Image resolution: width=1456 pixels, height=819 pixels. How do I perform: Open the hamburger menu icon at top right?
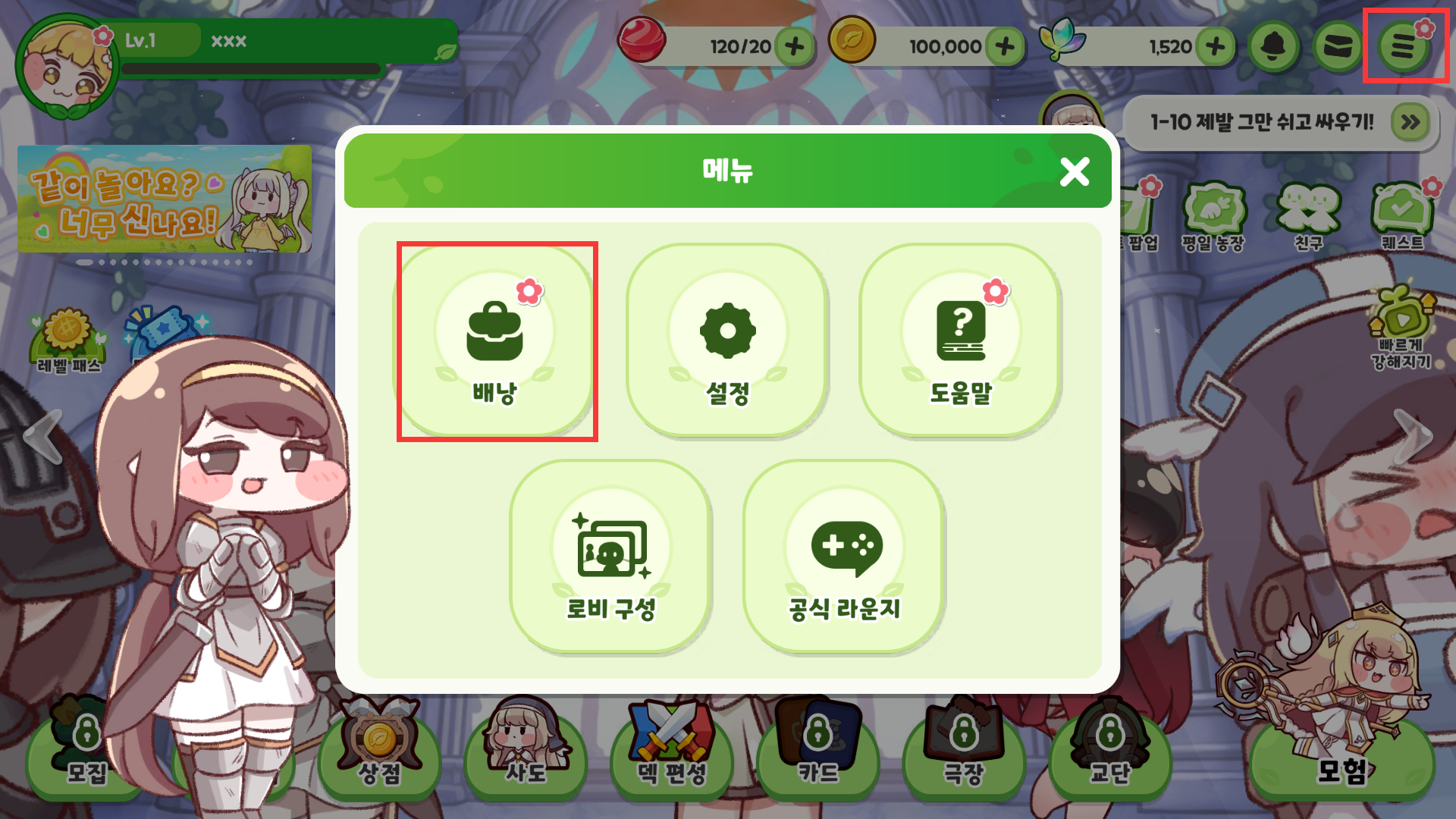(x=1403, y=47)
